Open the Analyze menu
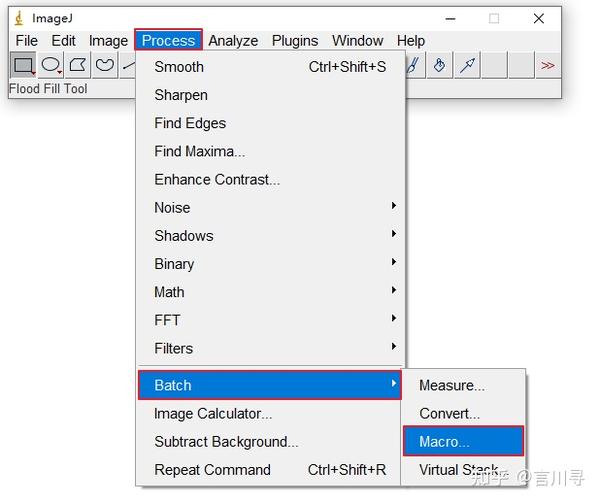600x503 pixels. (x=233, y=41)
